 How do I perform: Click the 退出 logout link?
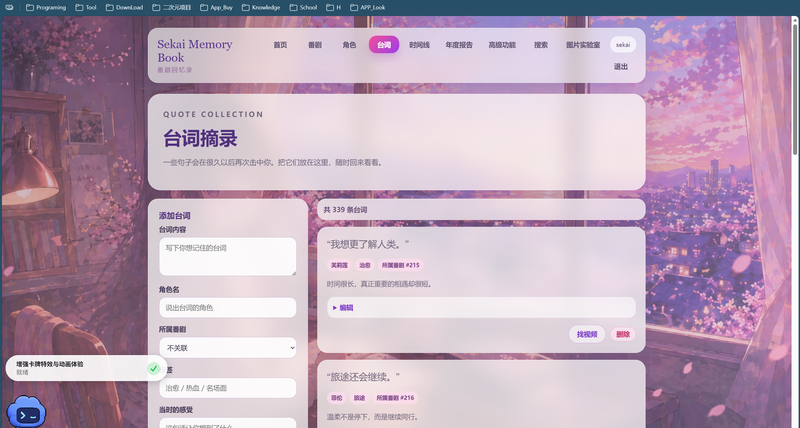621,66
